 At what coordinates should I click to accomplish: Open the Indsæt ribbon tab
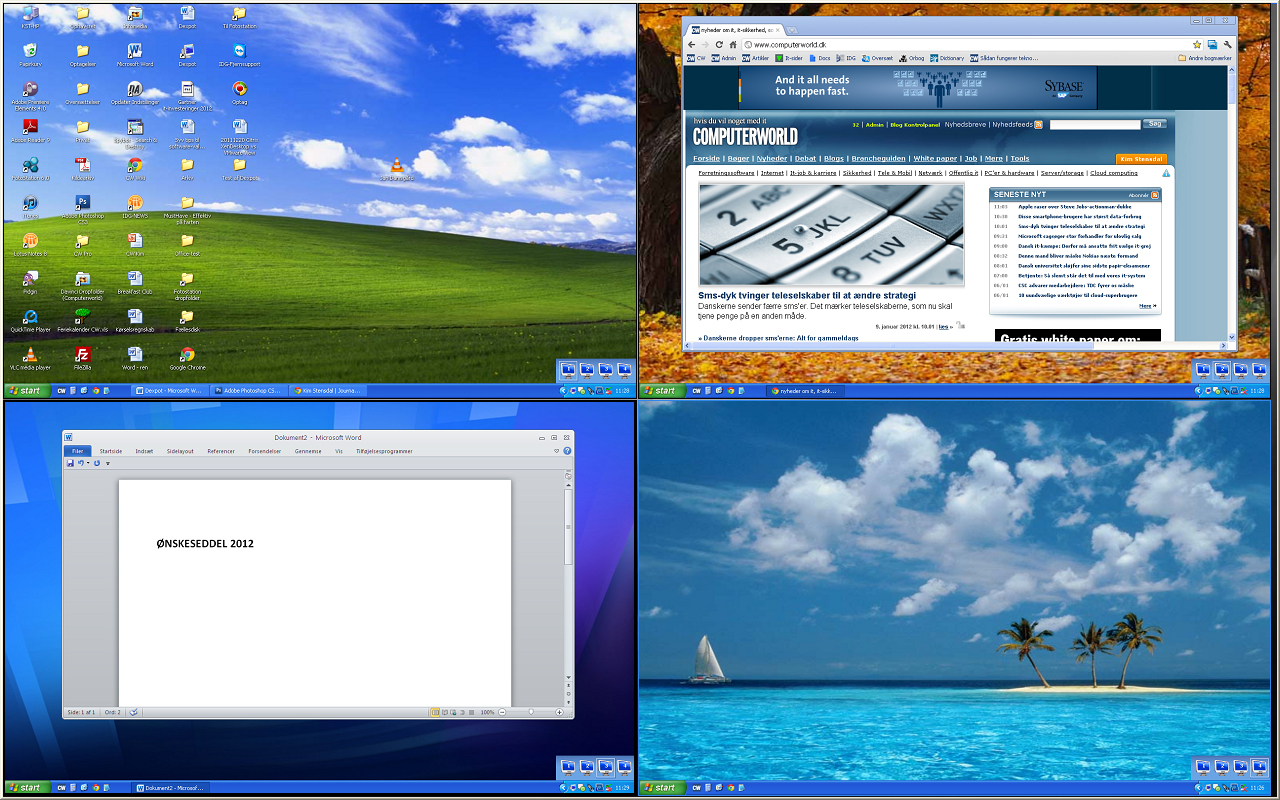pos(144,451)
